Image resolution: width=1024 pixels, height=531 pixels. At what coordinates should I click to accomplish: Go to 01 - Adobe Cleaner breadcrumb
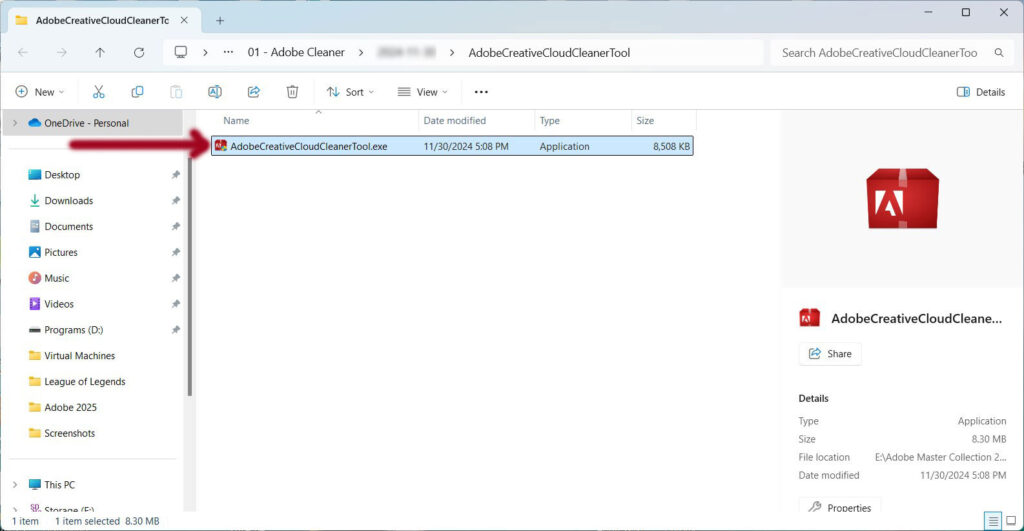[296, 52]
